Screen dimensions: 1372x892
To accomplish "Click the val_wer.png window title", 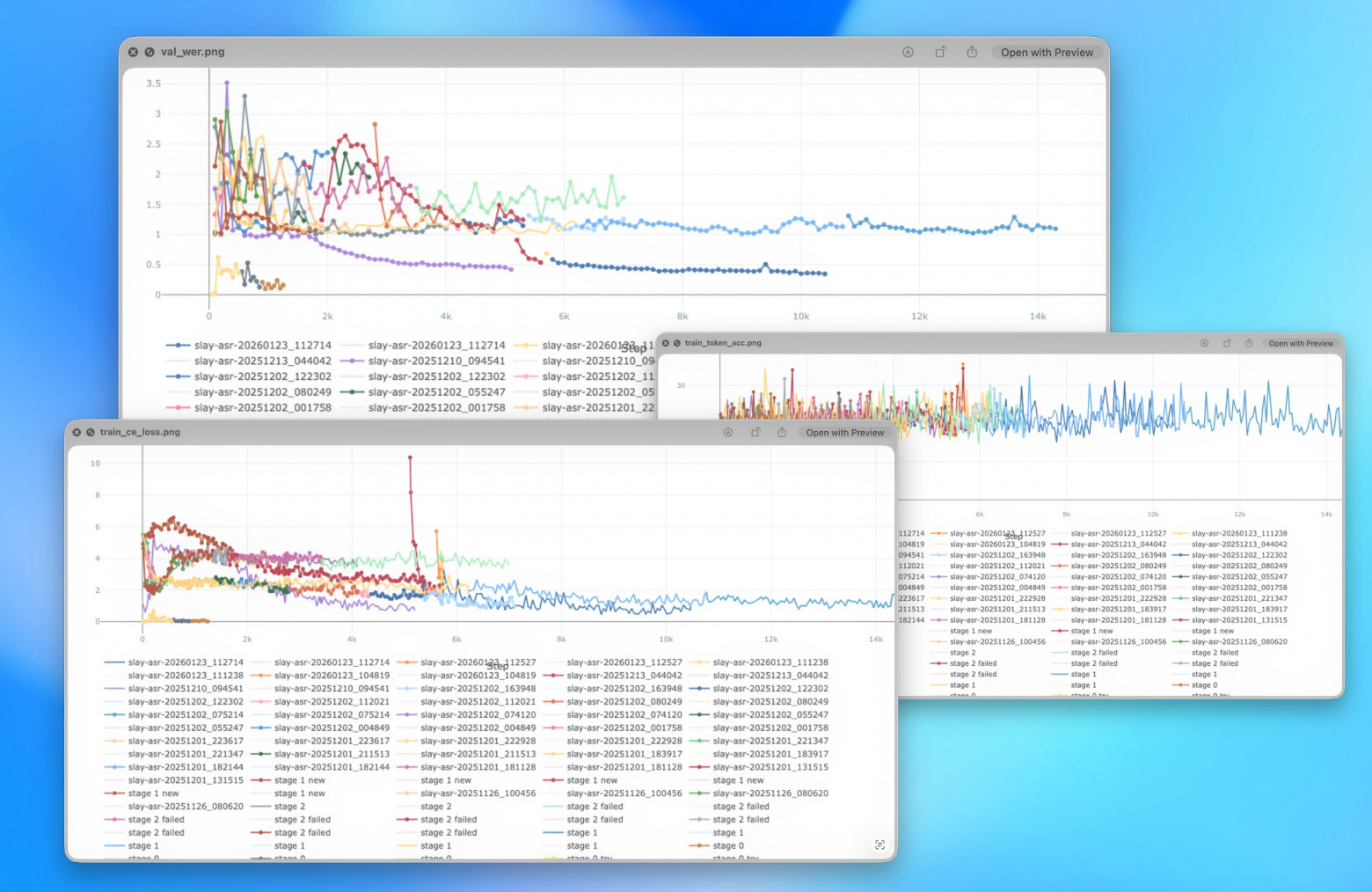I will pos(193,52).
